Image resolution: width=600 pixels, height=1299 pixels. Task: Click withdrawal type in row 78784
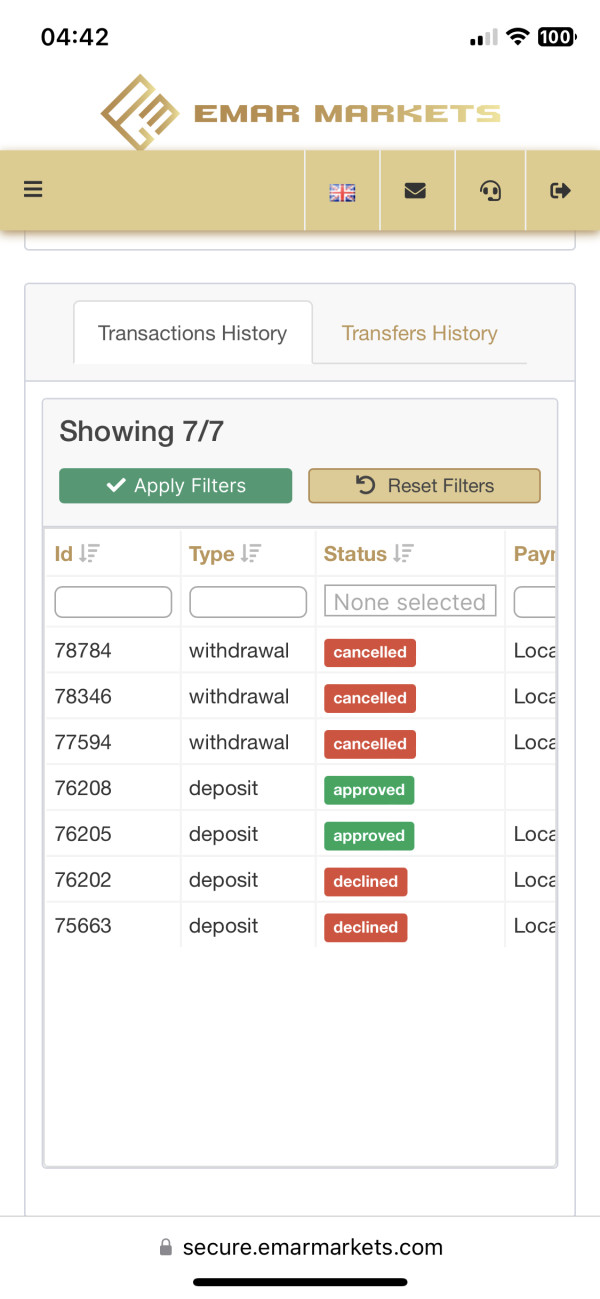(239, 651)
